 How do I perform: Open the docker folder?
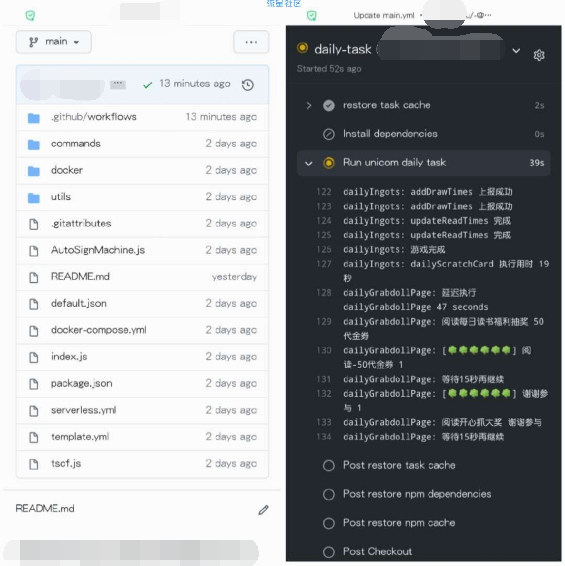(67, 170)
